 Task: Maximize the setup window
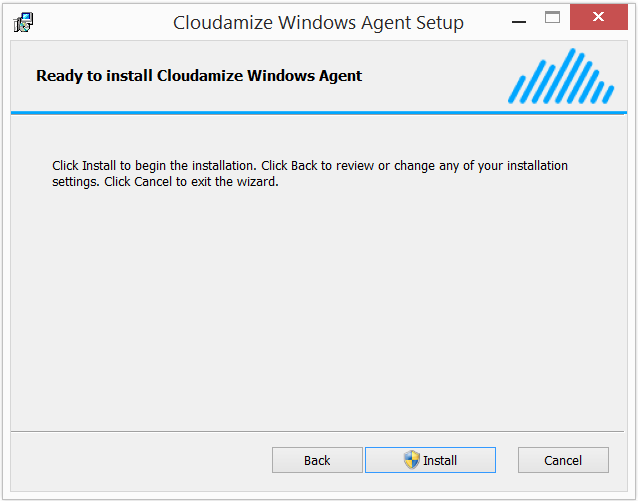552,18
